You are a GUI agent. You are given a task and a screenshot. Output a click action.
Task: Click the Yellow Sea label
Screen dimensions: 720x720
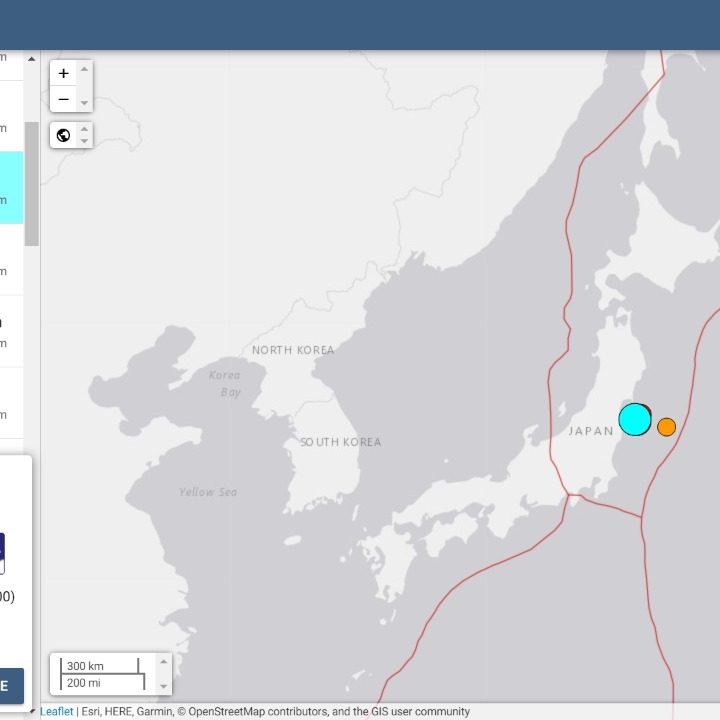tap(208, 492)
